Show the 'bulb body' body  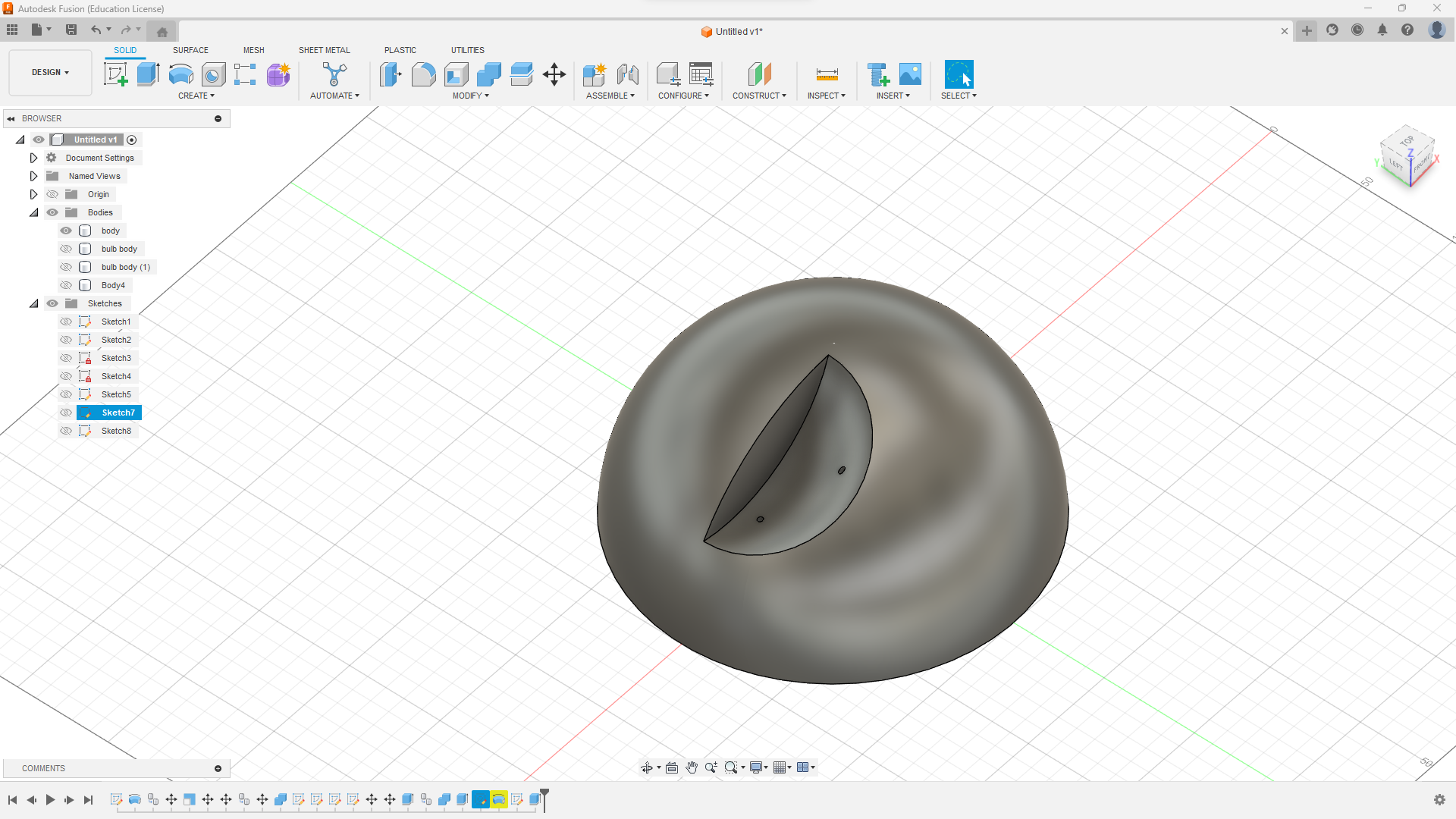point(67,249)
